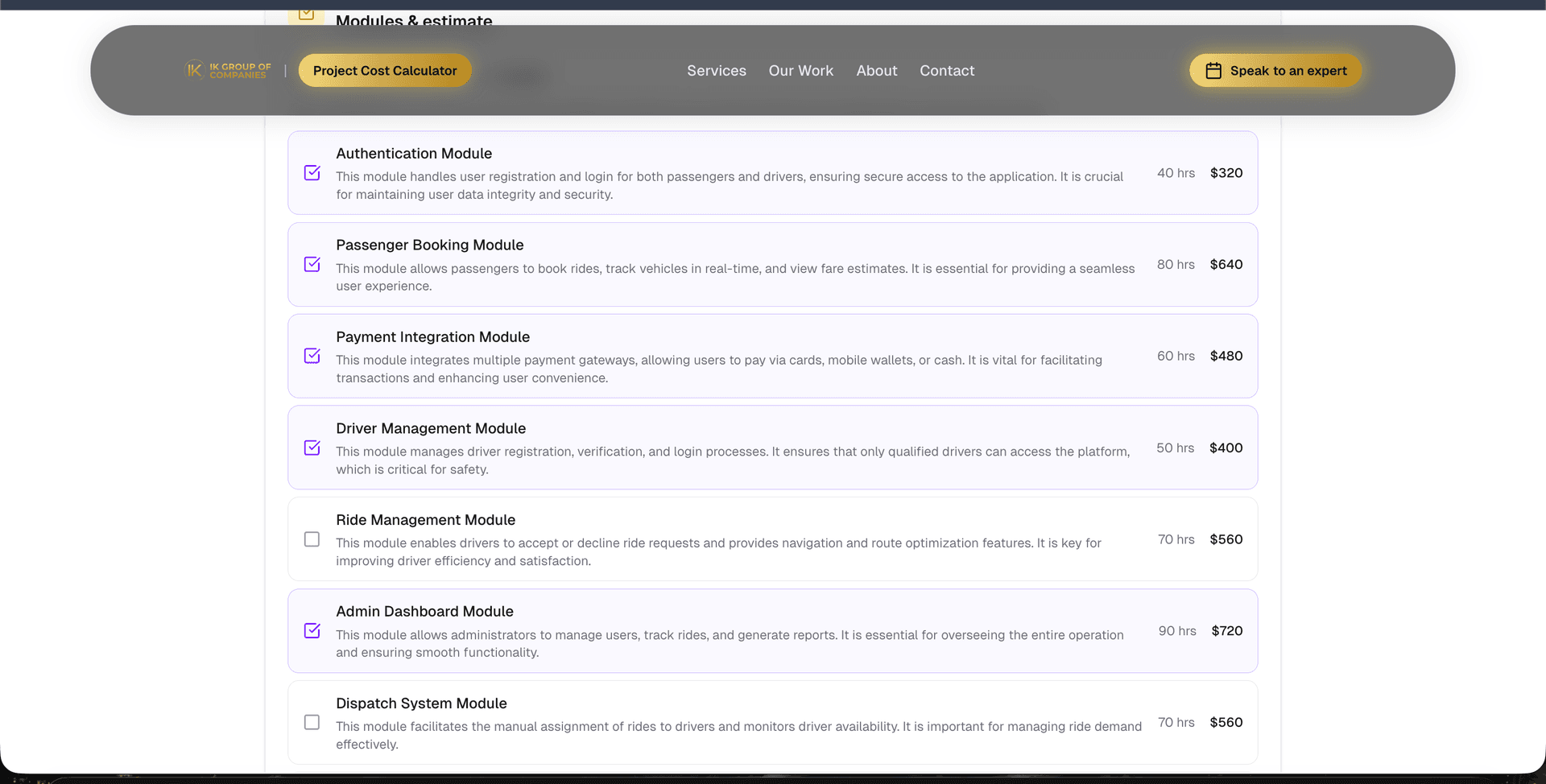Open the About navigation link

pos(877,71)
